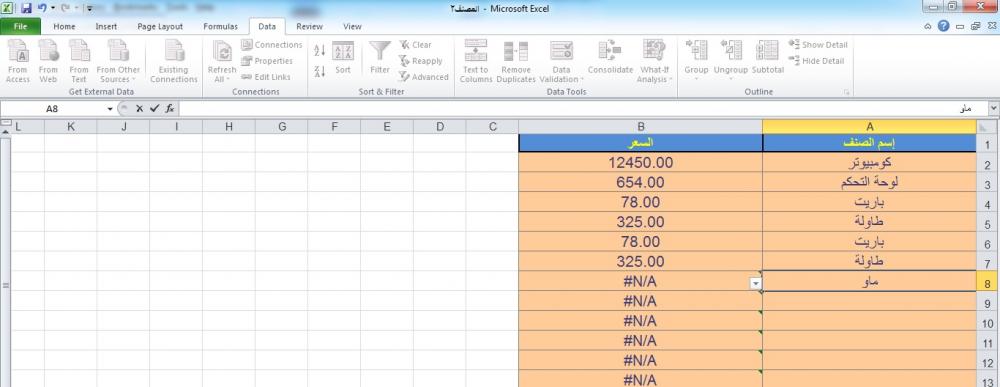Toggle the Filter funnel button
This screenshot has height=387, width=1000.
point(380,59)
